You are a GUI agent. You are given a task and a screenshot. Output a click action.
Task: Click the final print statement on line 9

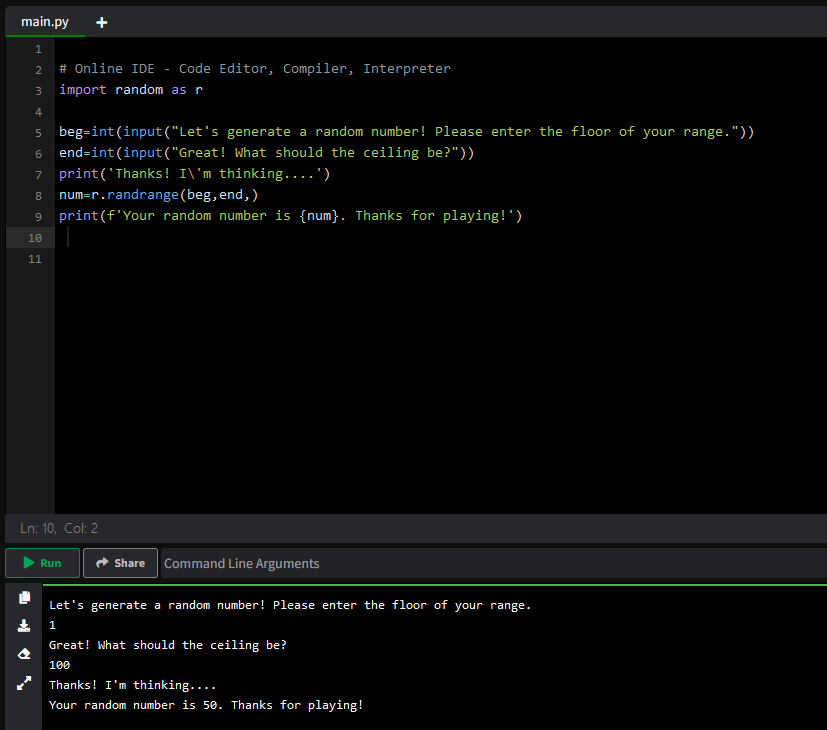coord(290,215)
